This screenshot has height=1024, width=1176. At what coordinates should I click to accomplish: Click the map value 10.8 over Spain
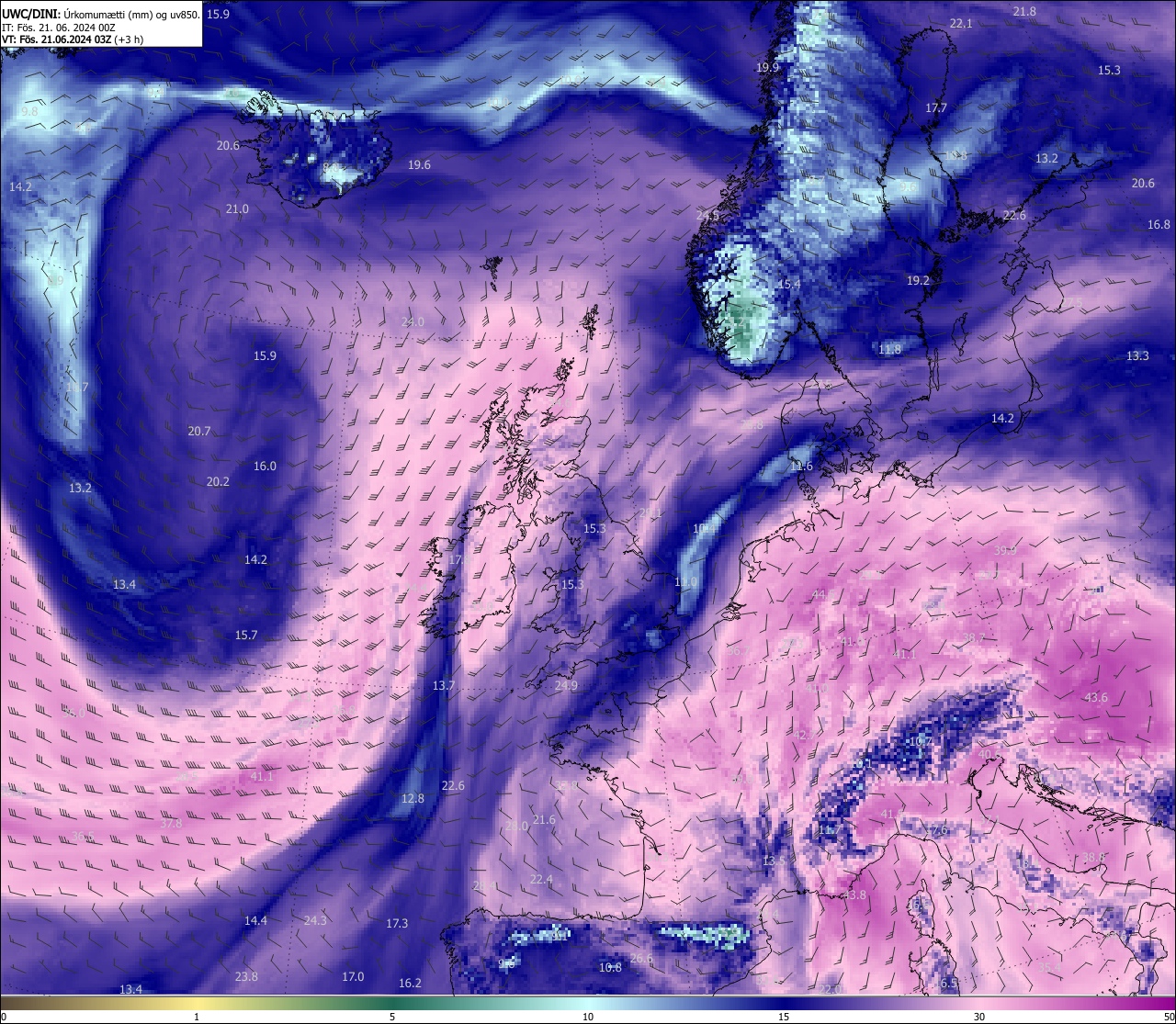click(x=610, y=968)
